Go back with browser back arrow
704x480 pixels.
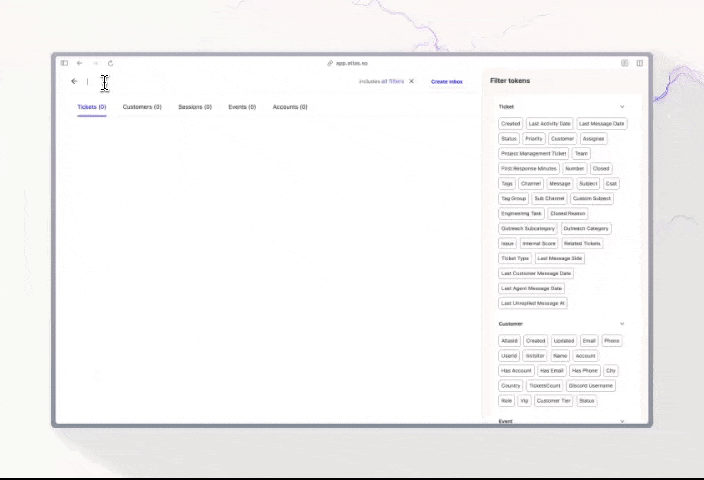(80, 63)
